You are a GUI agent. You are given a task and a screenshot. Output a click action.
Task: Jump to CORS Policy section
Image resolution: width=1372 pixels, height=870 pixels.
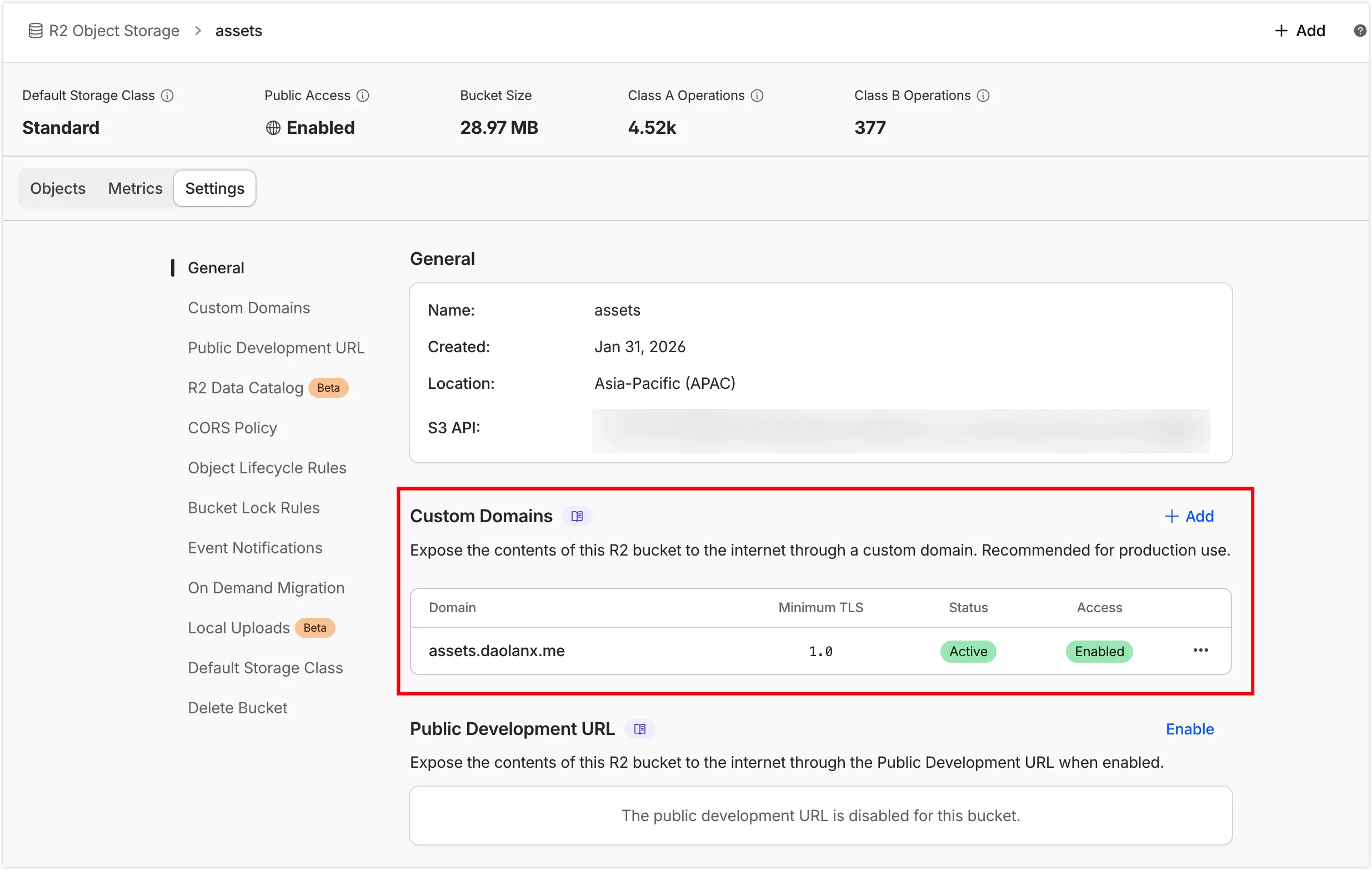point(232,428)
